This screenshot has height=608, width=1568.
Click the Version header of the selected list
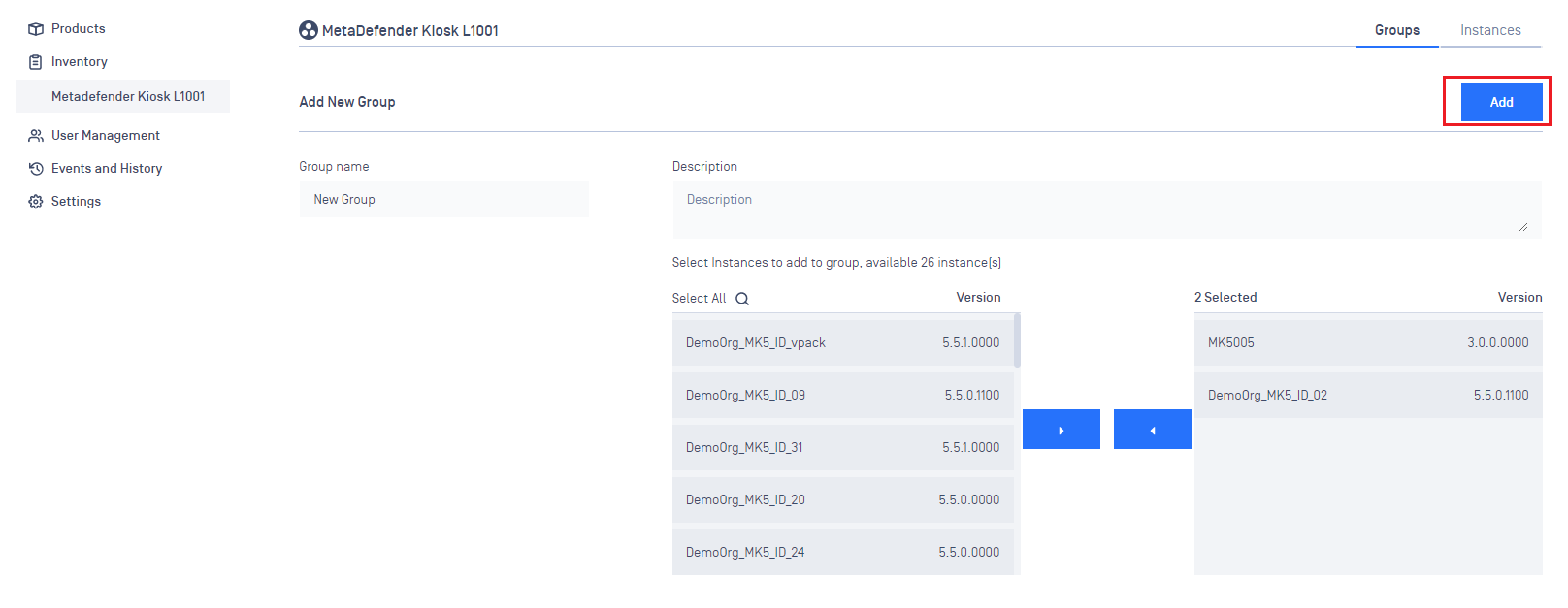1519,298
